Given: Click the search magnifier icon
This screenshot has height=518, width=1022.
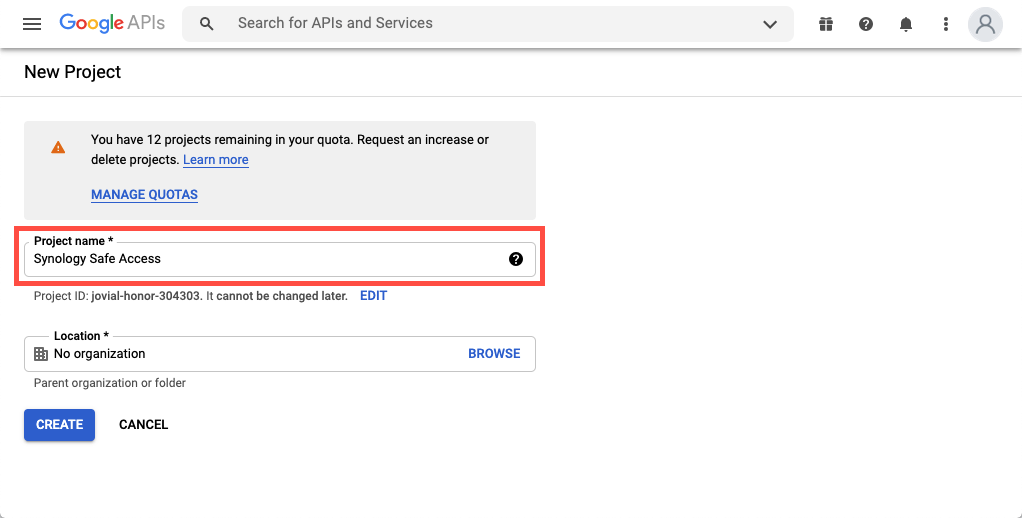Looking at the screenshot, I should point(207,24).
